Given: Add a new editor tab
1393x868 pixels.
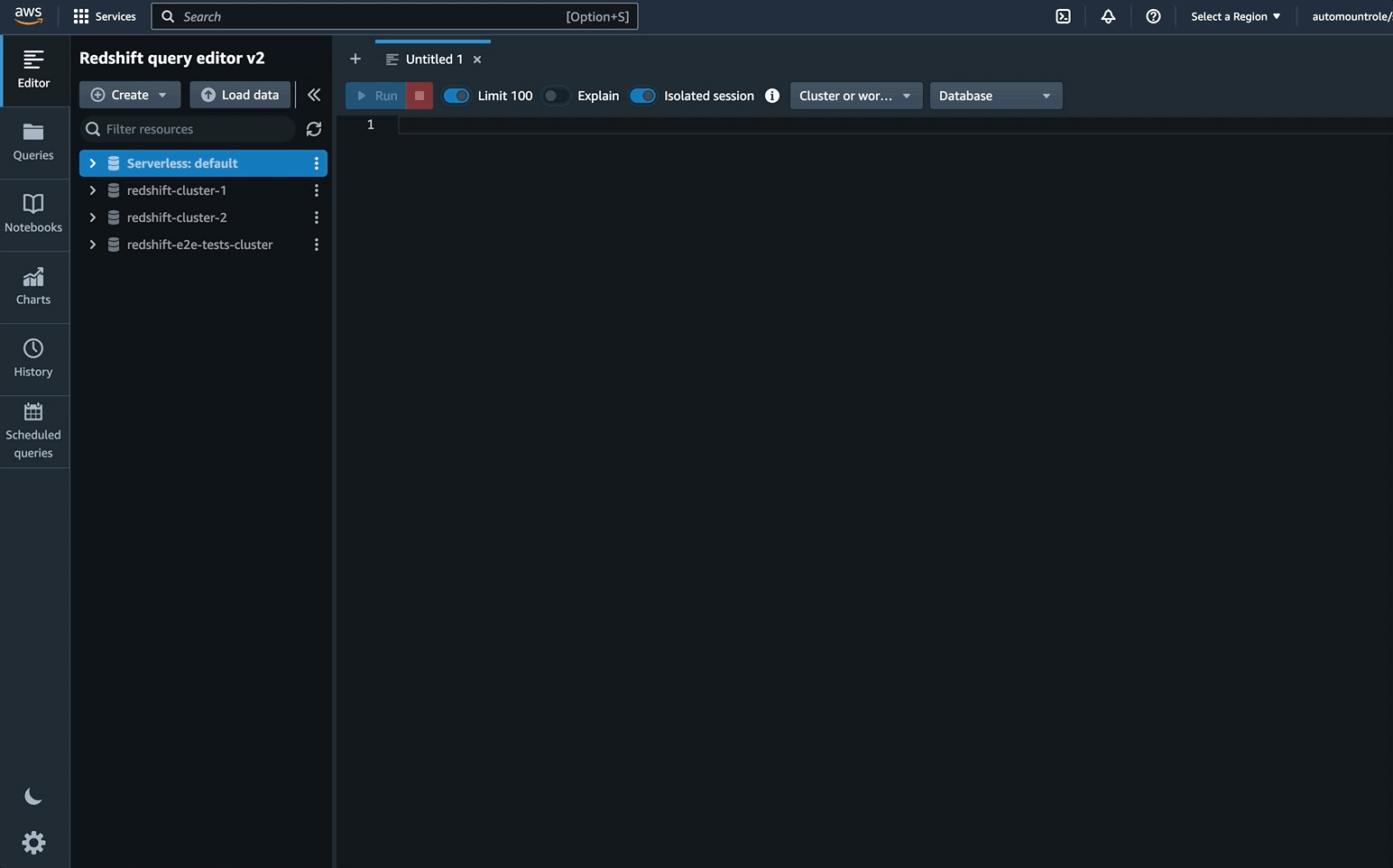Looking at the screenshot, I should tap(355, 59).
